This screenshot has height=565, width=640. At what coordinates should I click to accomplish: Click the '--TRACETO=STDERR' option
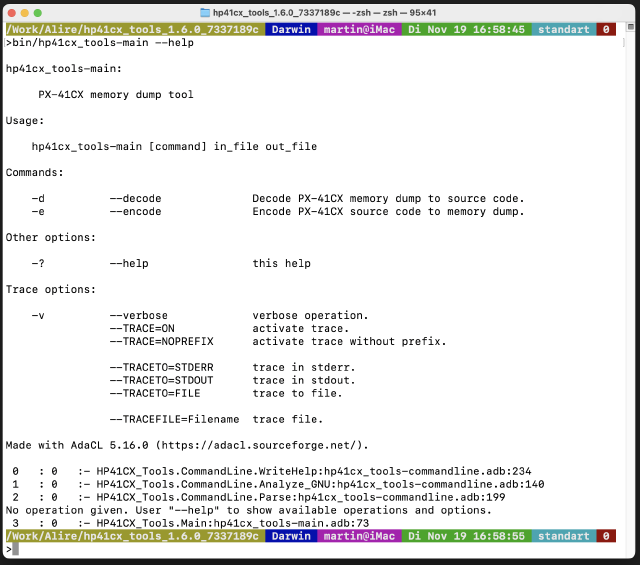[x=161, y=367]
